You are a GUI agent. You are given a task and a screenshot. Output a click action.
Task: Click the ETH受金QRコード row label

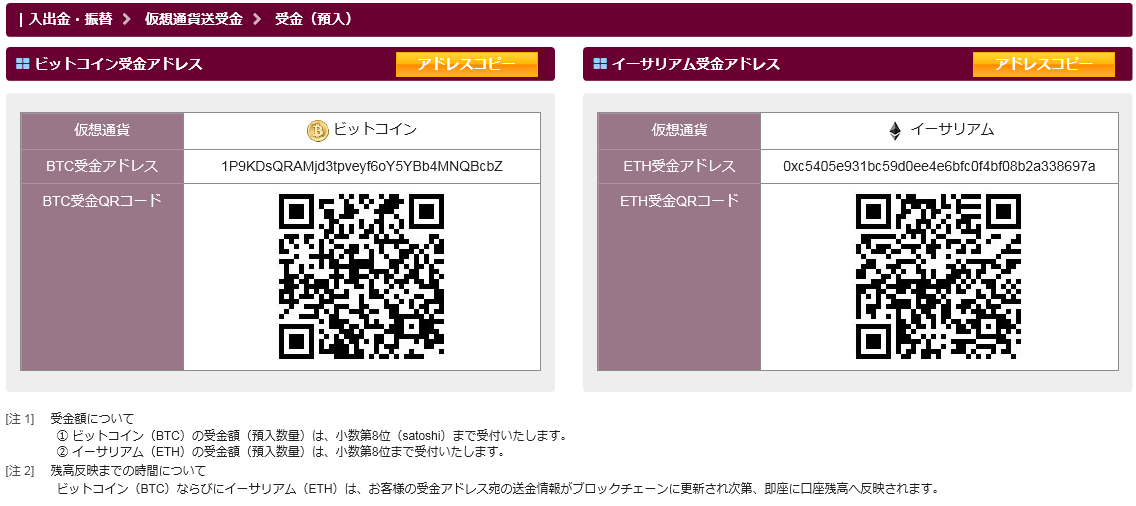[x=678, y=201]
